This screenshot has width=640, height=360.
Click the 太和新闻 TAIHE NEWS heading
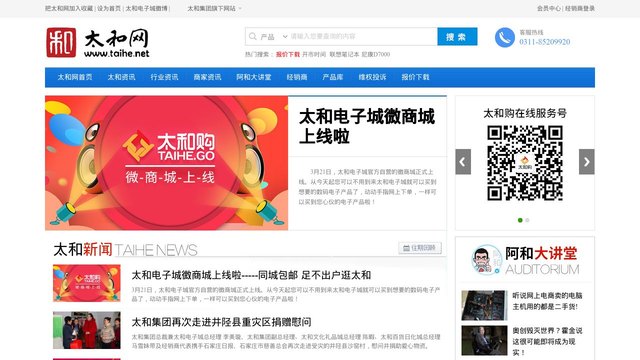(125, 250)
